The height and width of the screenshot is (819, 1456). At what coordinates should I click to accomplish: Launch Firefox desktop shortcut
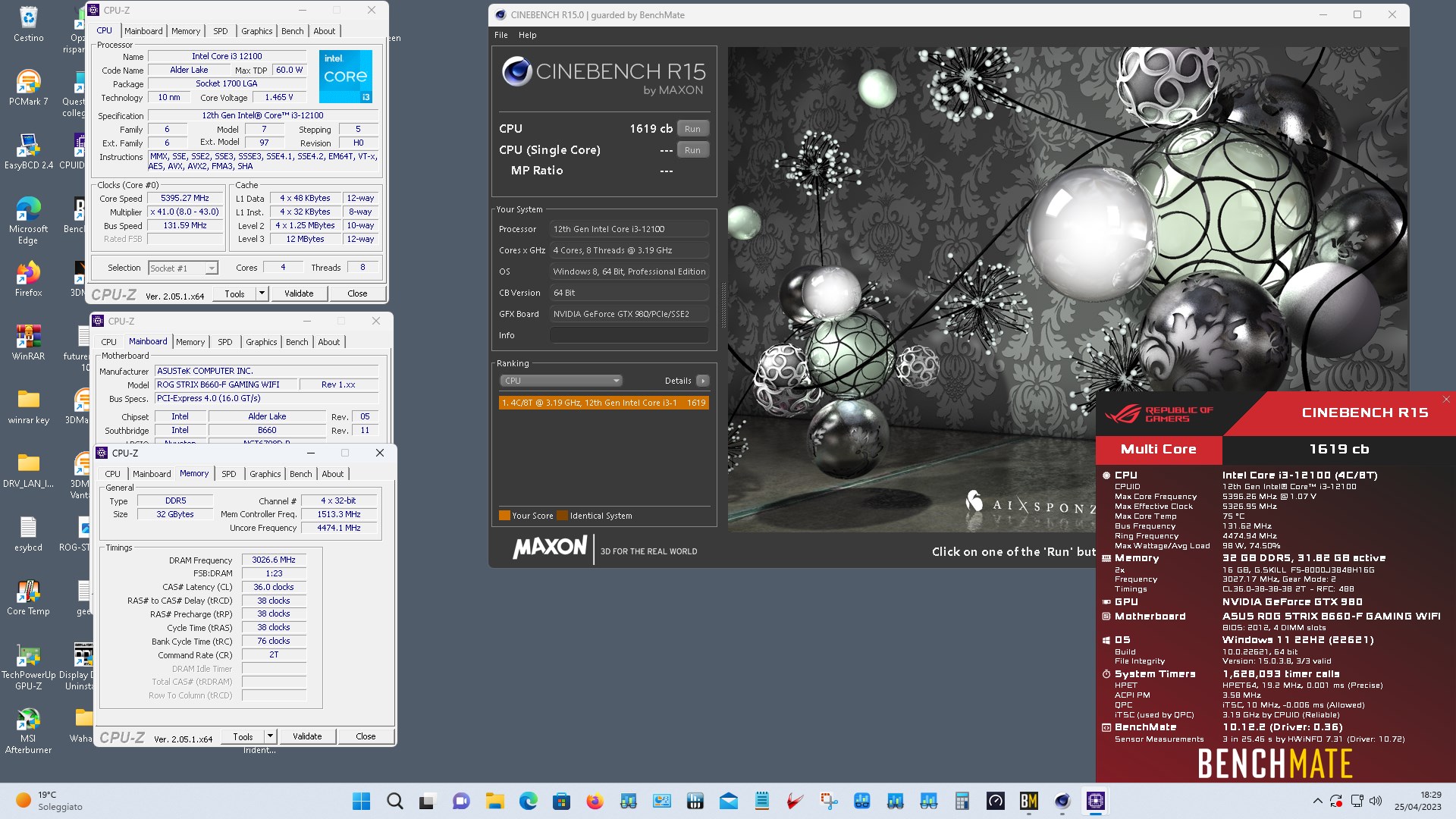[28, 278]
